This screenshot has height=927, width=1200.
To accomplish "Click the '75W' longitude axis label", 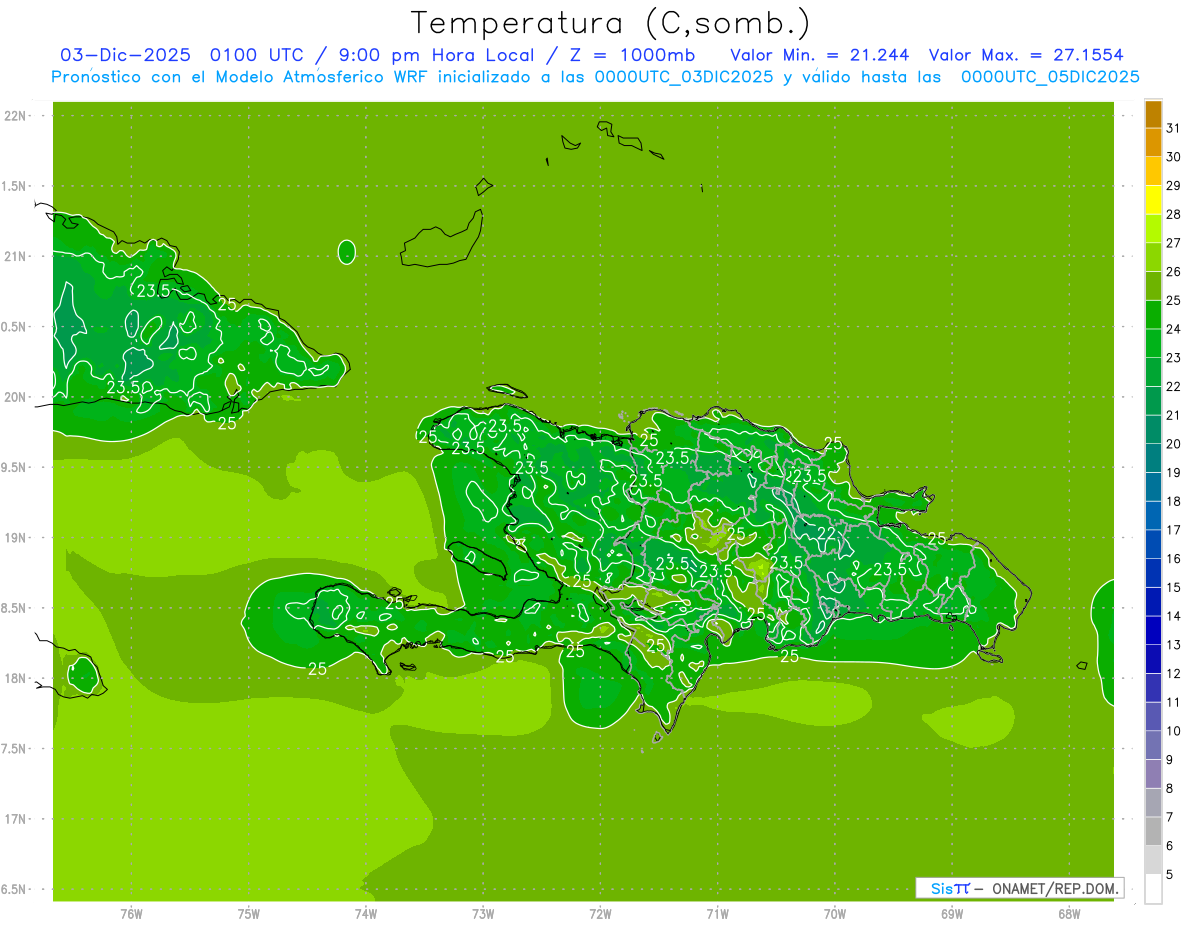I will click(x=249, y=914).
